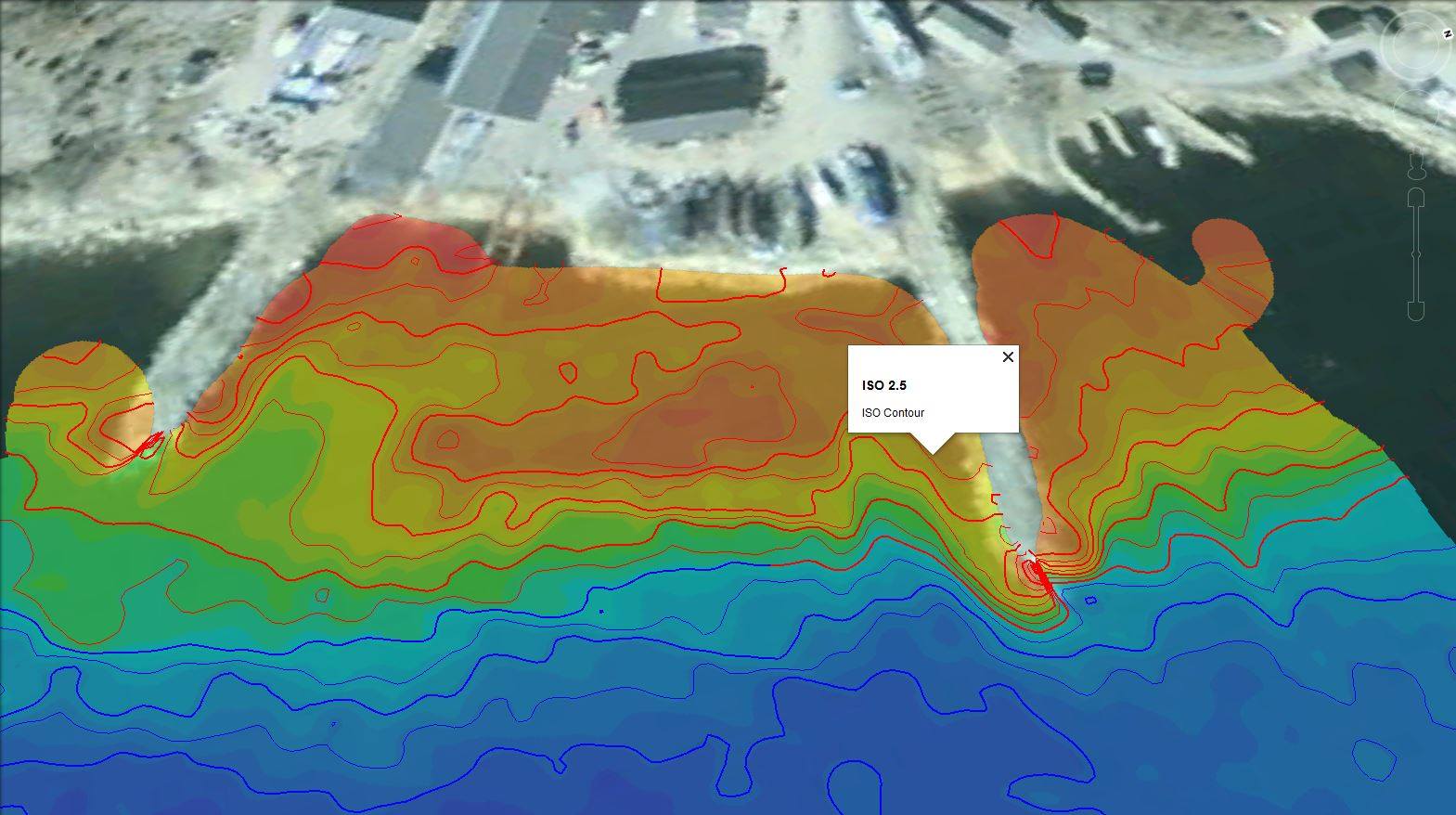The width and height of the screenshot is (1456, 815).
Task: Click the "ISO Contour" description text
Action: (x=893, y=413)
